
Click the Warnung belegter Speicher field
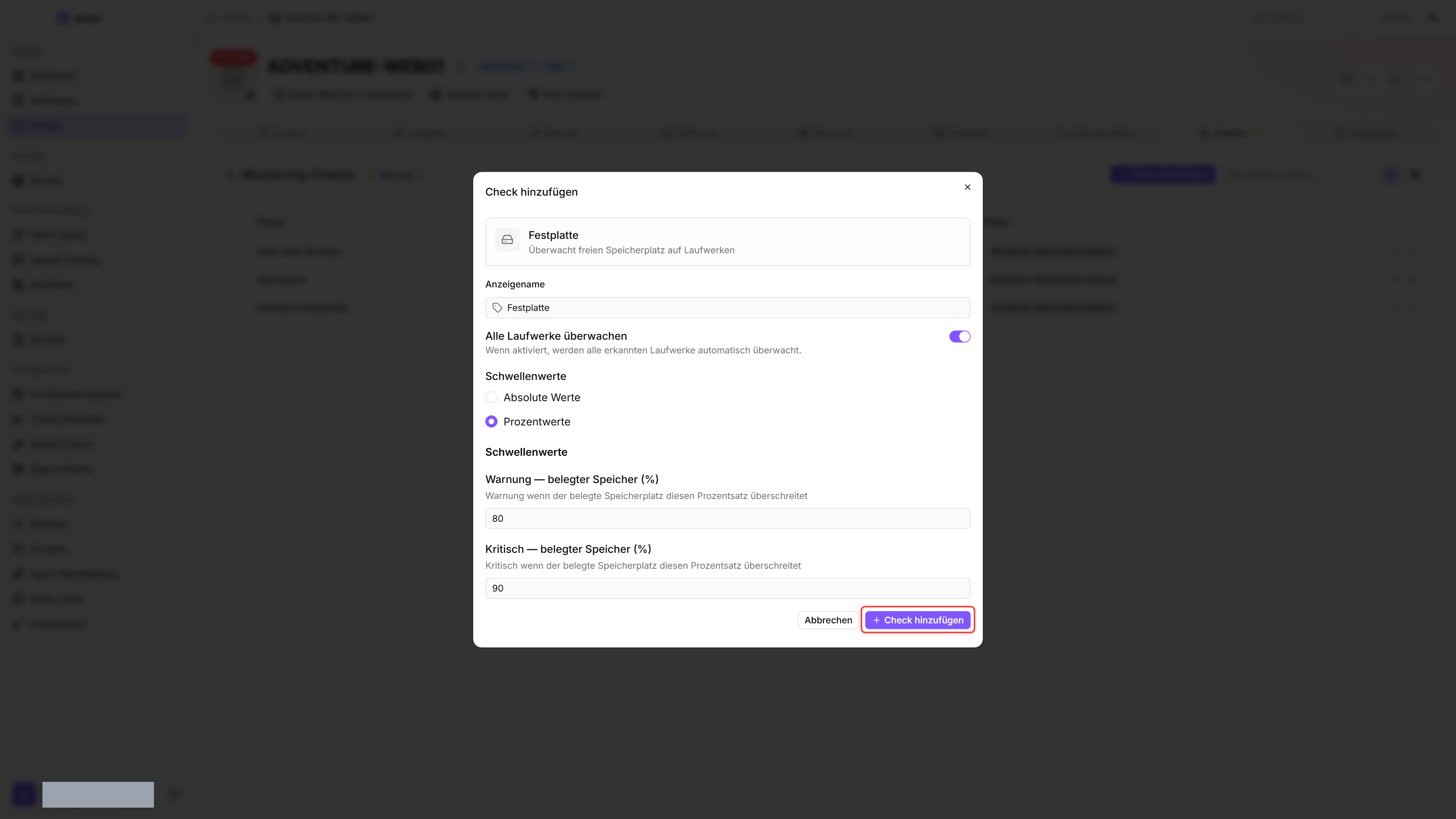(x=728, y=518)
